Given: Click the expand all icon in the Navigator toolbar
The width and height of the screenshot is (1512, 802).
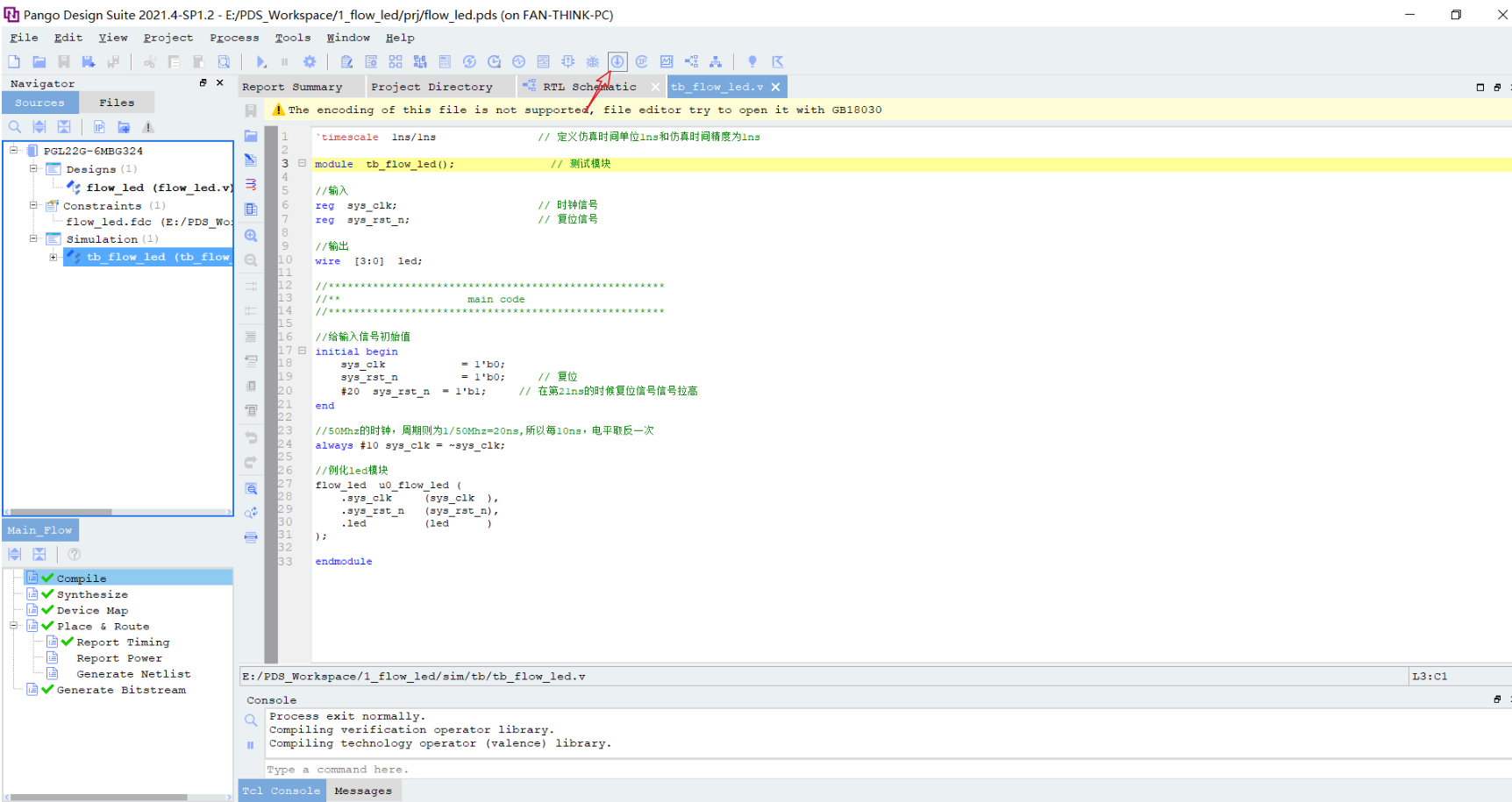Looking at the screenshot, I should click(x=39, y=127).
